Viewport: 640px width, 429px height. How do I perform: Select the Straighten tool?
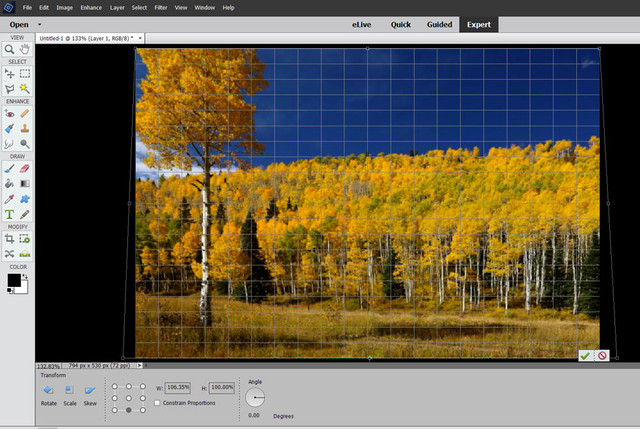click(x=25, y=254)
